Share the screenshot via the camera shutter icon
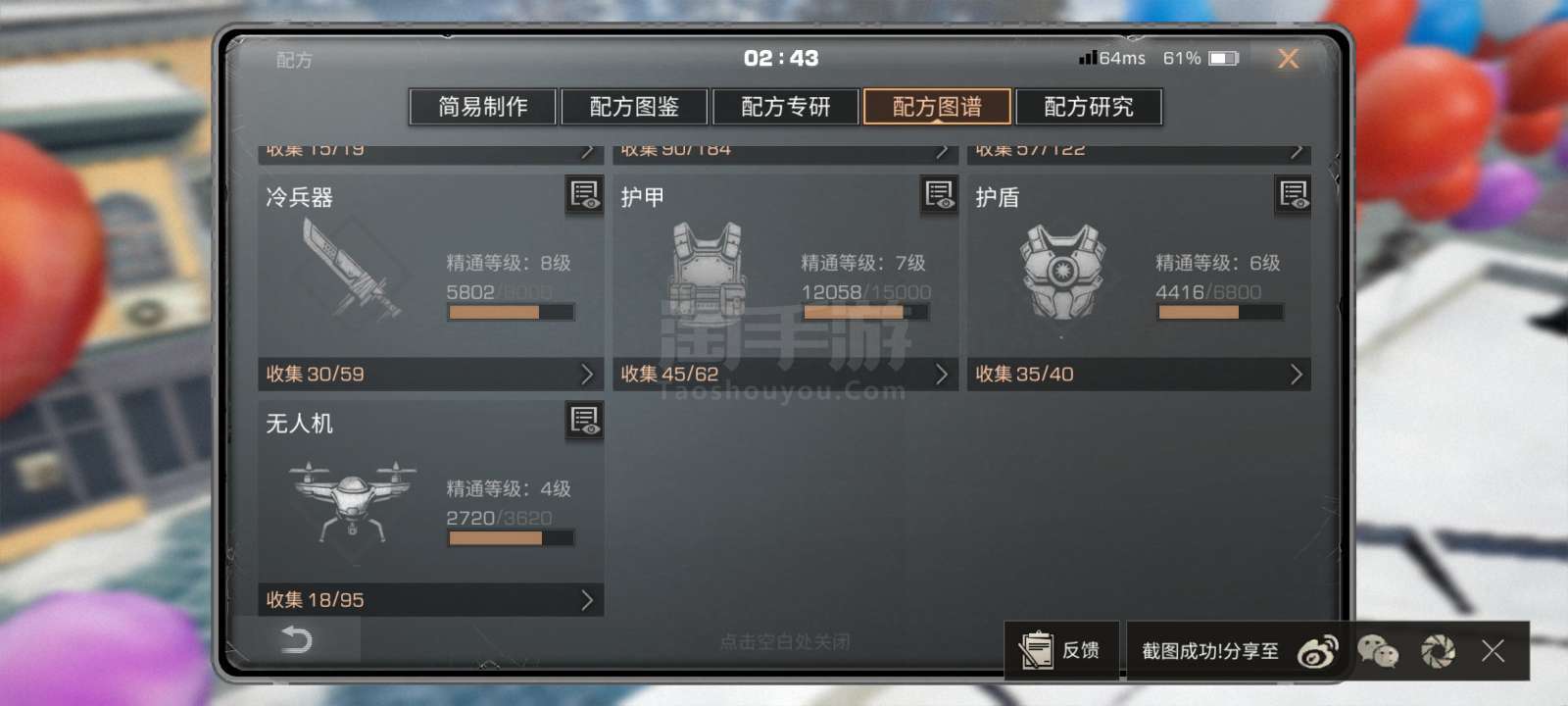The width and height of the screenshot is (1568, 706). pyautogui.click(x=1438, y=651)
